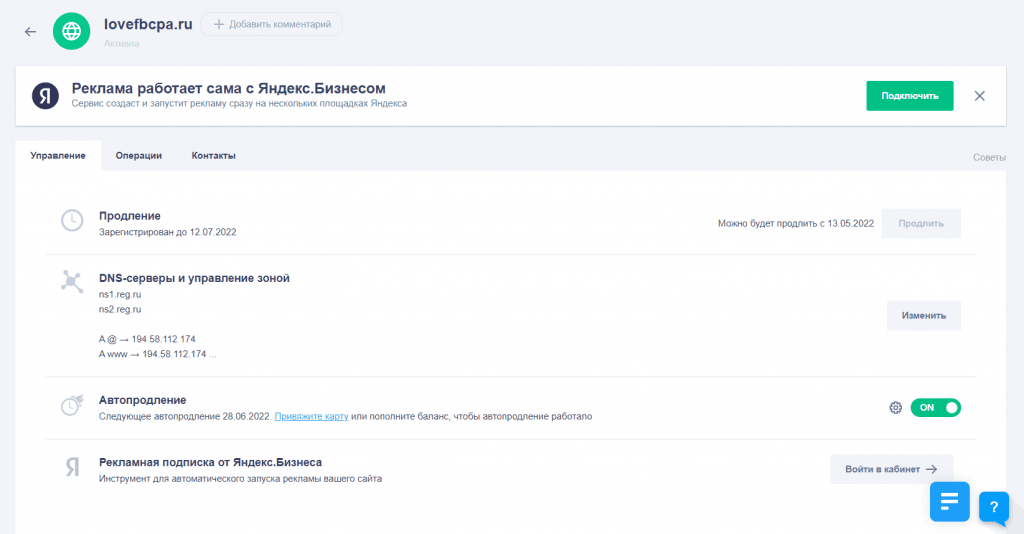
Task: Open the help question mark widget
Action: coord(993,507)
